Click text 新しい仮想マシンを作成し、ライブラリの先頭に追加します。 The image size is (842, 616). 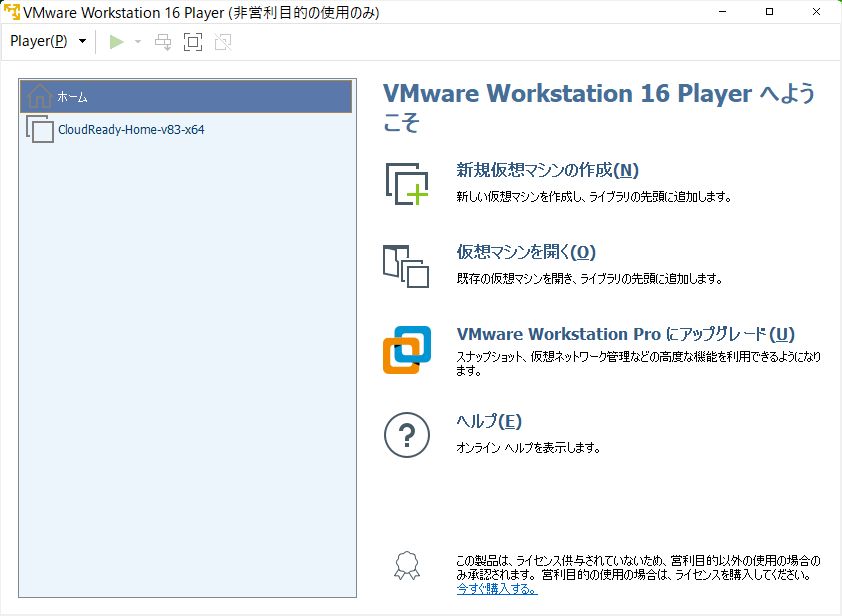pos(594,197)
